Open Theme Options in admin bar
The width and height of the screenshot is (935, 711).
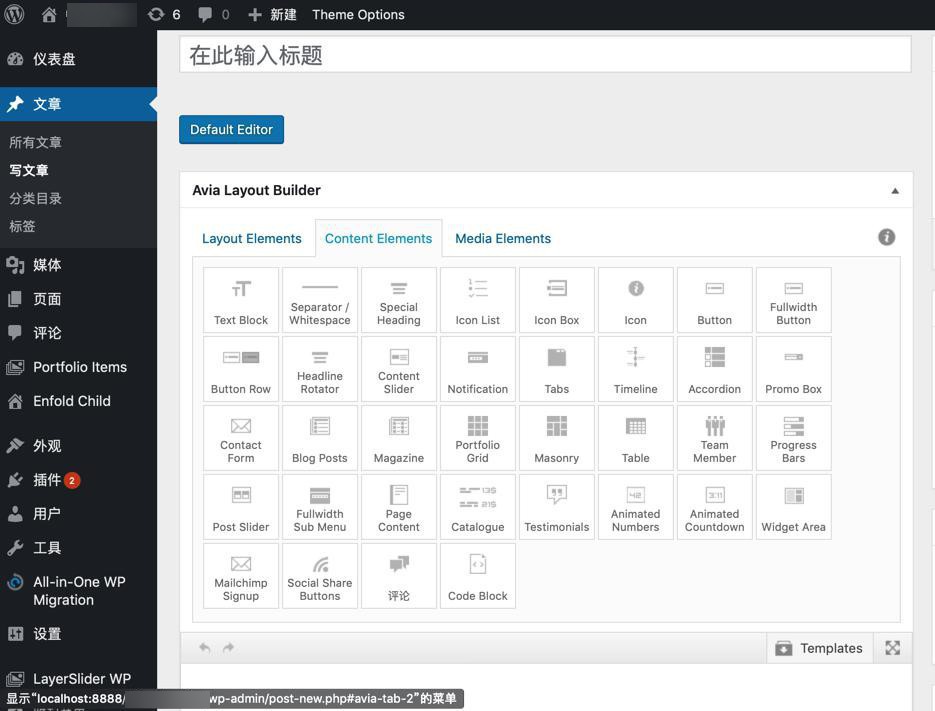pyautogui.click(x=358, y=14)
